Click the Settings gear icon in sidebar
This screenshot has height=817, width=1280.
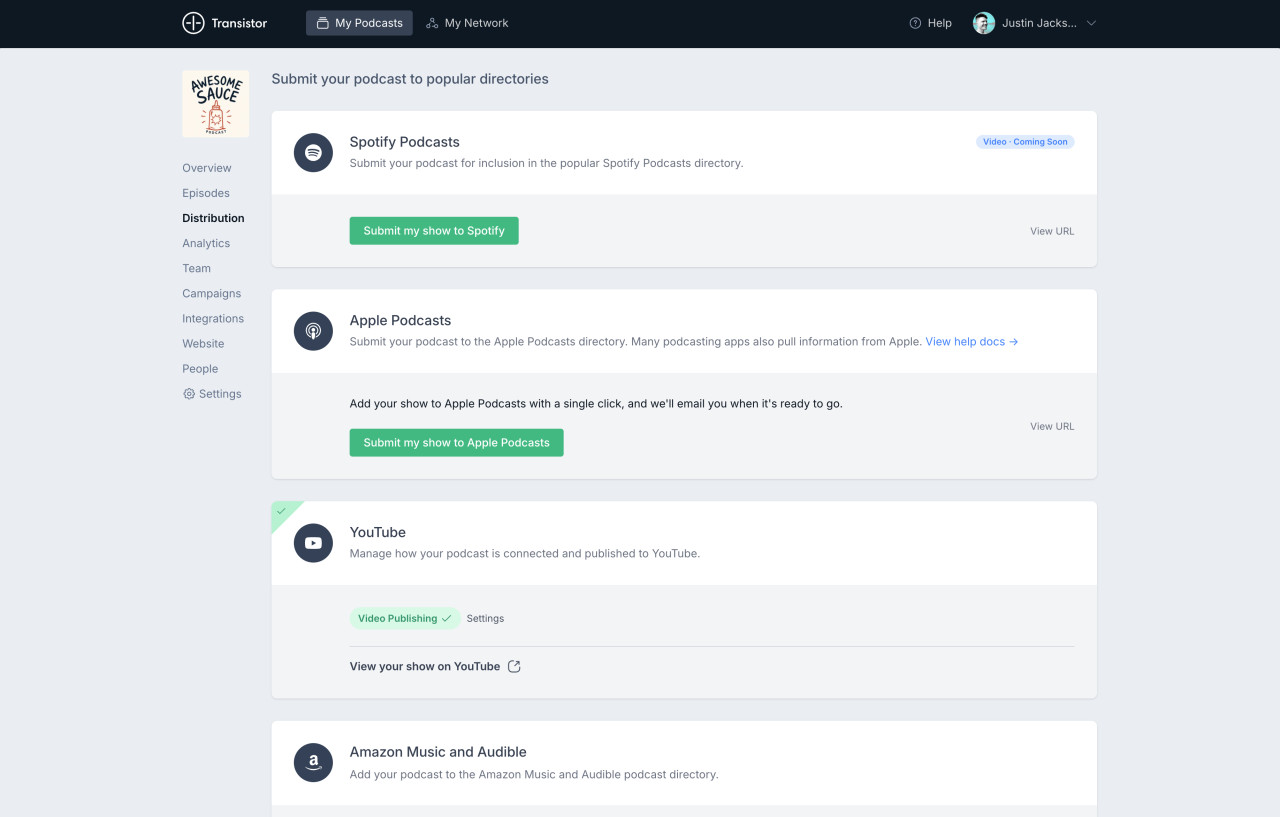pyautogui.click(x=189, y=394)
